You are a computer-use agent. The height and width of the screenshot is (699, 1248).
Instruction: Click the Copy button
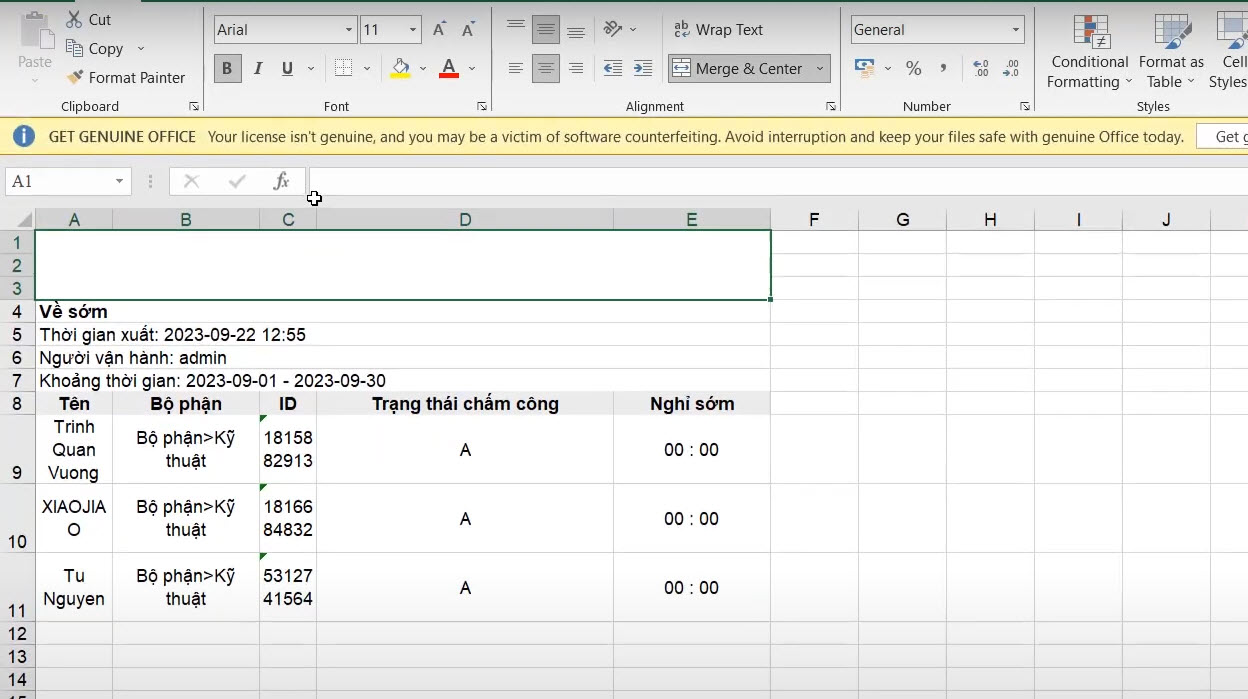pyautogui.click(x=95, y=48)
